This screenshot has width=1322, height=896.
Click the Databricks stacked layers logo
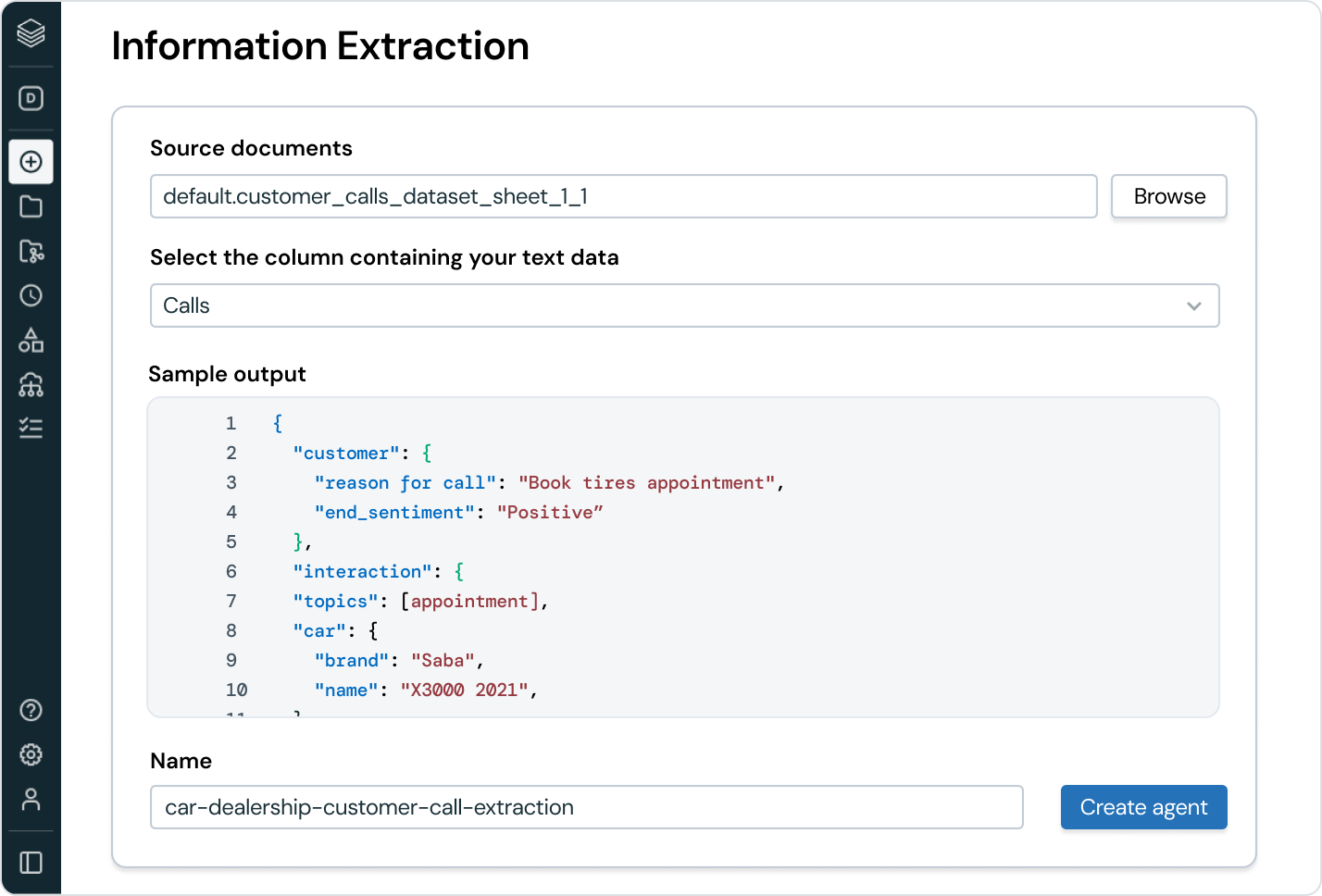coord(31,33)
